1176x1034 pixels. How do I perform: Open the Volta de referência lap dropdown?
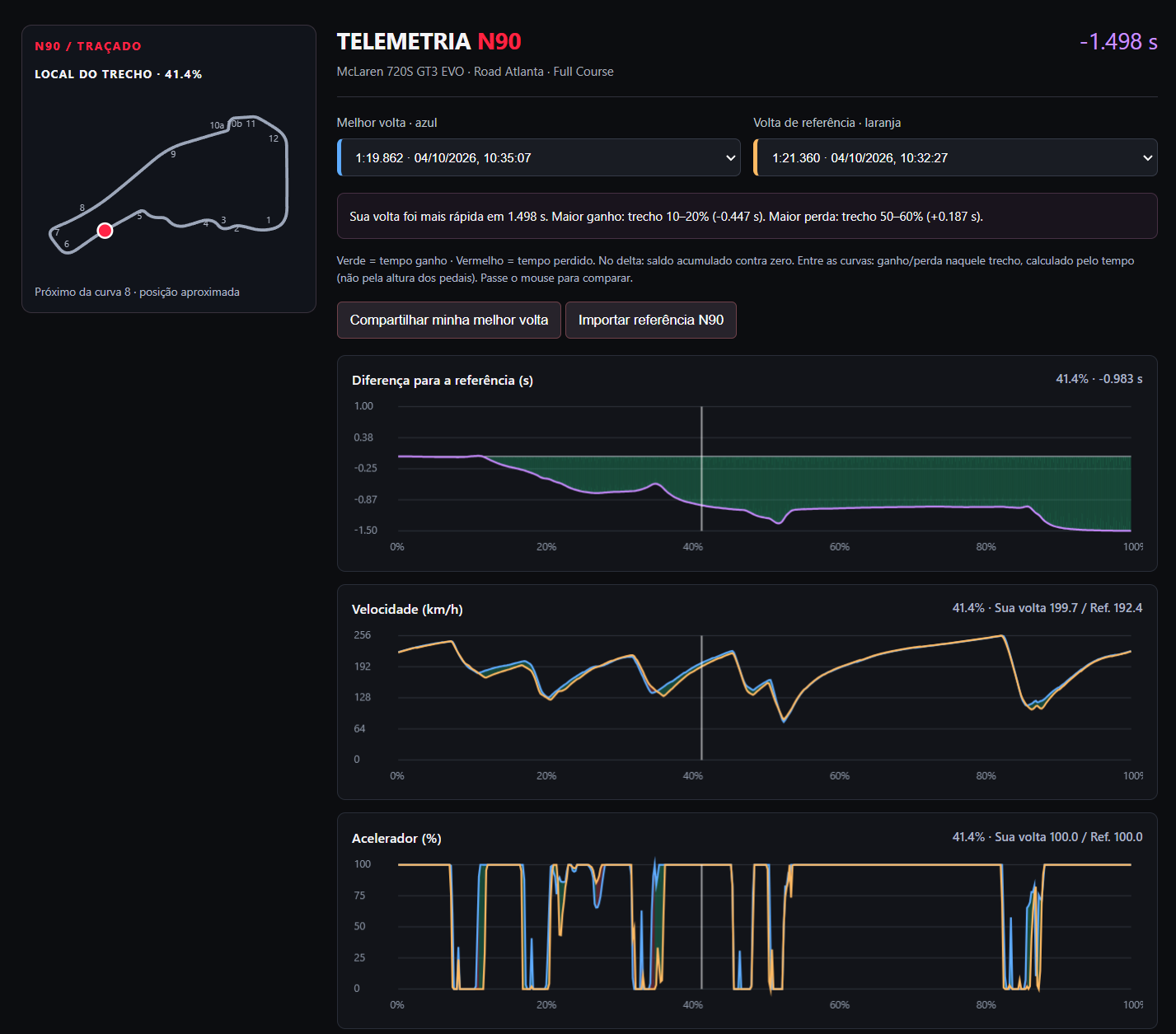click(x=955, y=157)
